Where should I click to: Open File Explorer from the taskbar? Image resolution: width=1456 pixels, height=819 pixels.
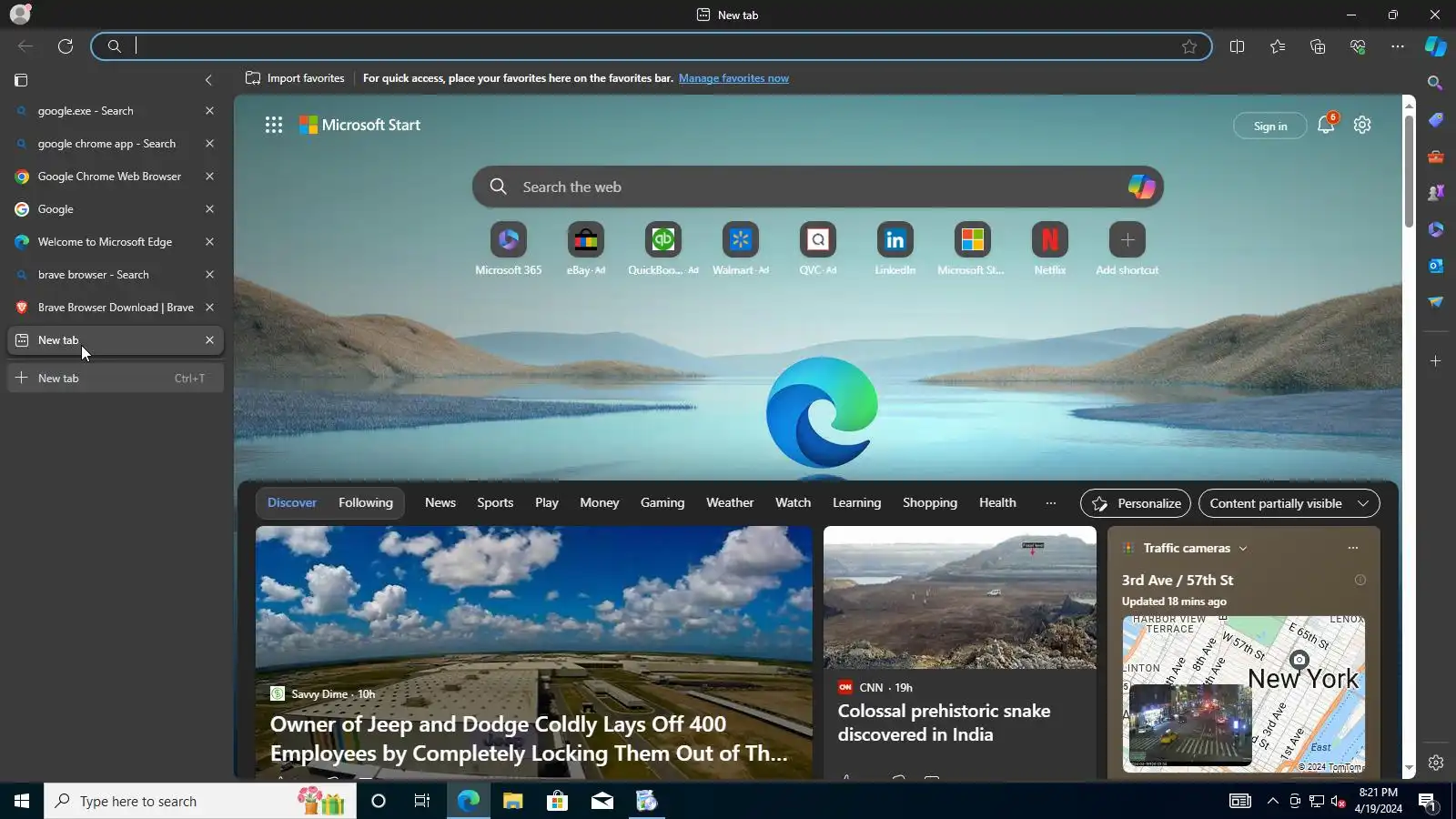point(513,801)
